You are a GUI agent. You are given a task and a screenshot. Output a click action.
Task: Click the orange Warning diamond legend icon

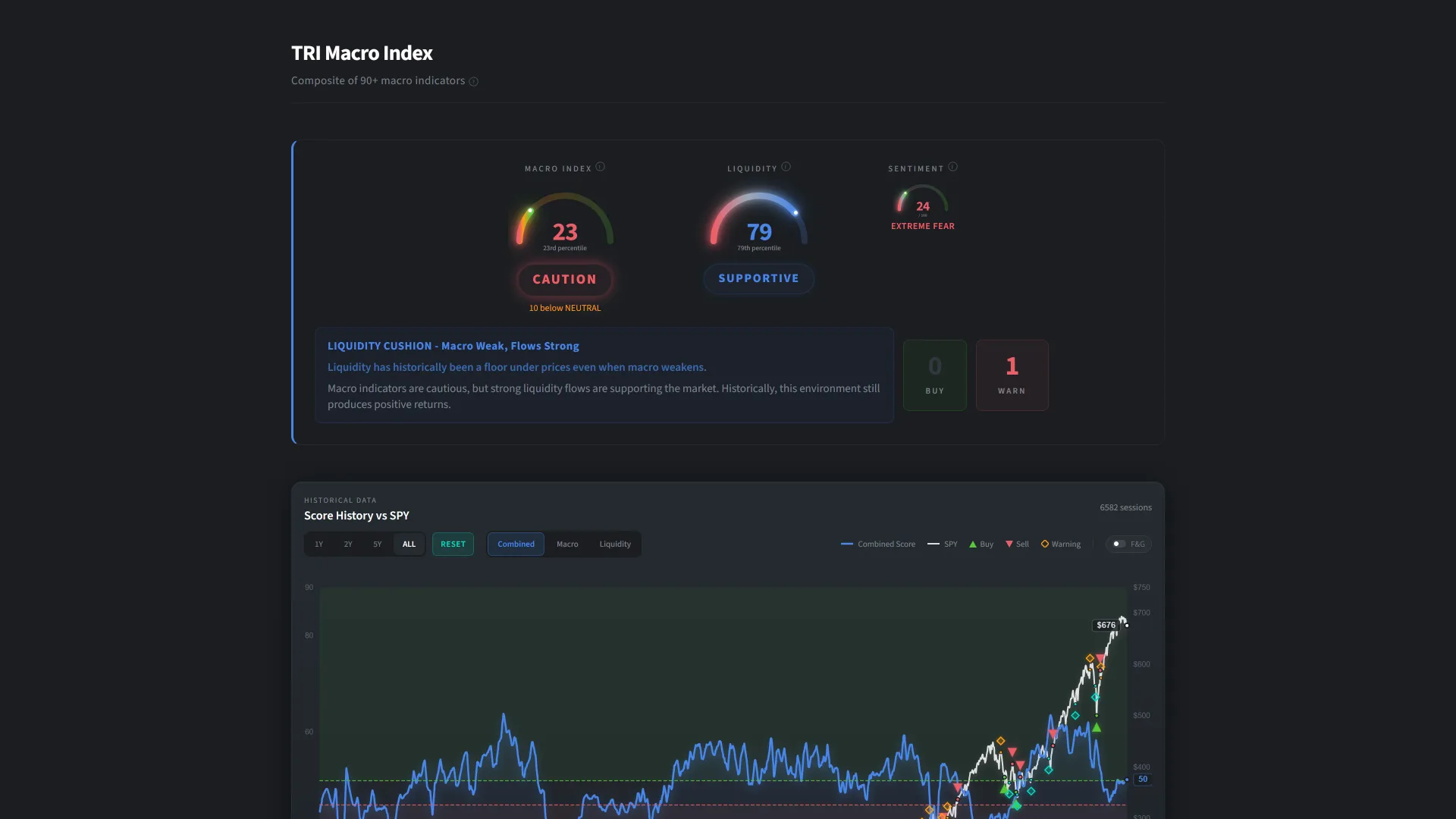[x=1044, y=544]
